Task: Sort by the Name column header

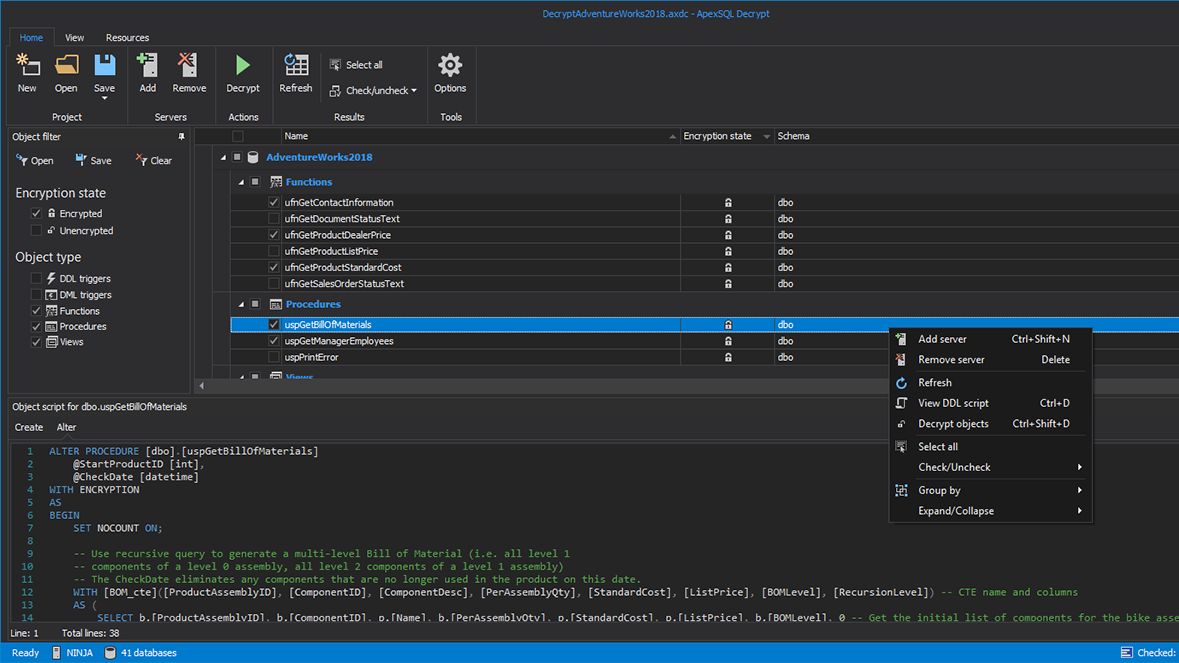Action: [481, 136]
